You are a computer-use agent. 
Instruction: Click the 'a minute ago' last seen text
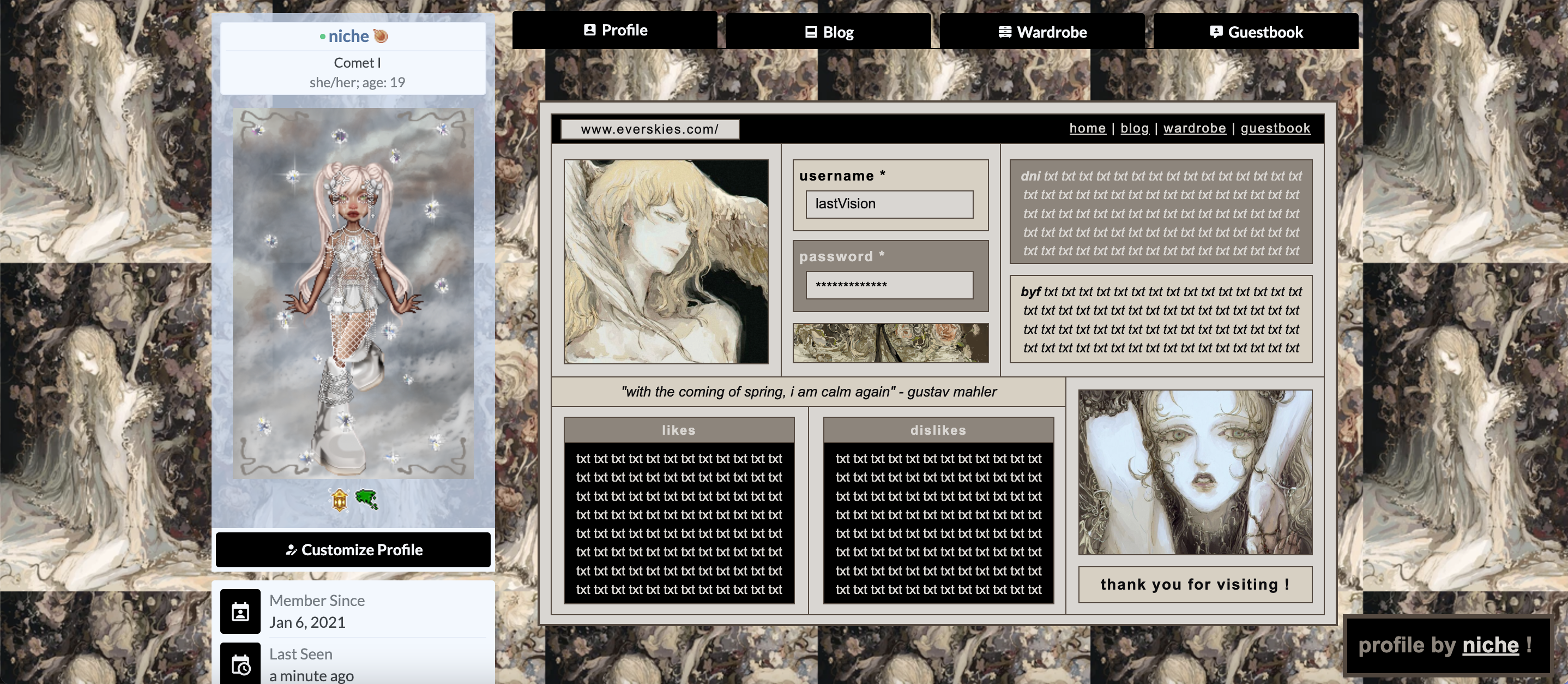click(x=311, y=675)
